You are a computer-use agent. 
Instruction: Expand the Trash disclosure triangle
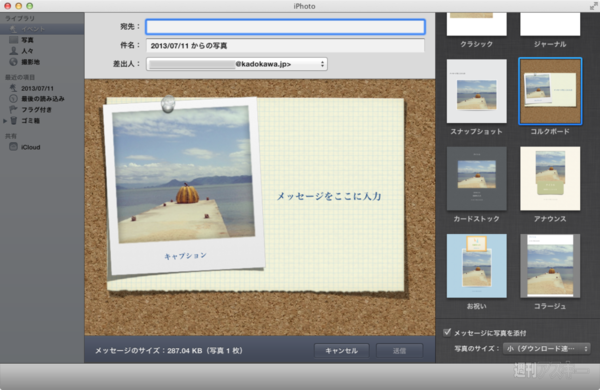(5, 121)
